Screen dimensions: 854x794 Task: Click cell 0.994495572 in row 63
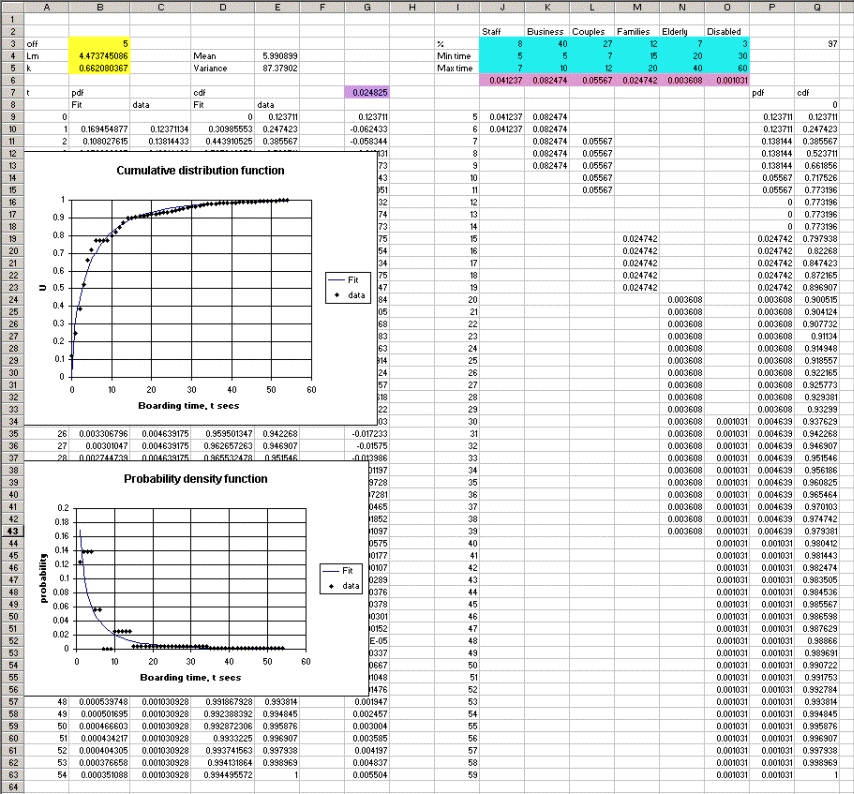[x=223, y=775]
